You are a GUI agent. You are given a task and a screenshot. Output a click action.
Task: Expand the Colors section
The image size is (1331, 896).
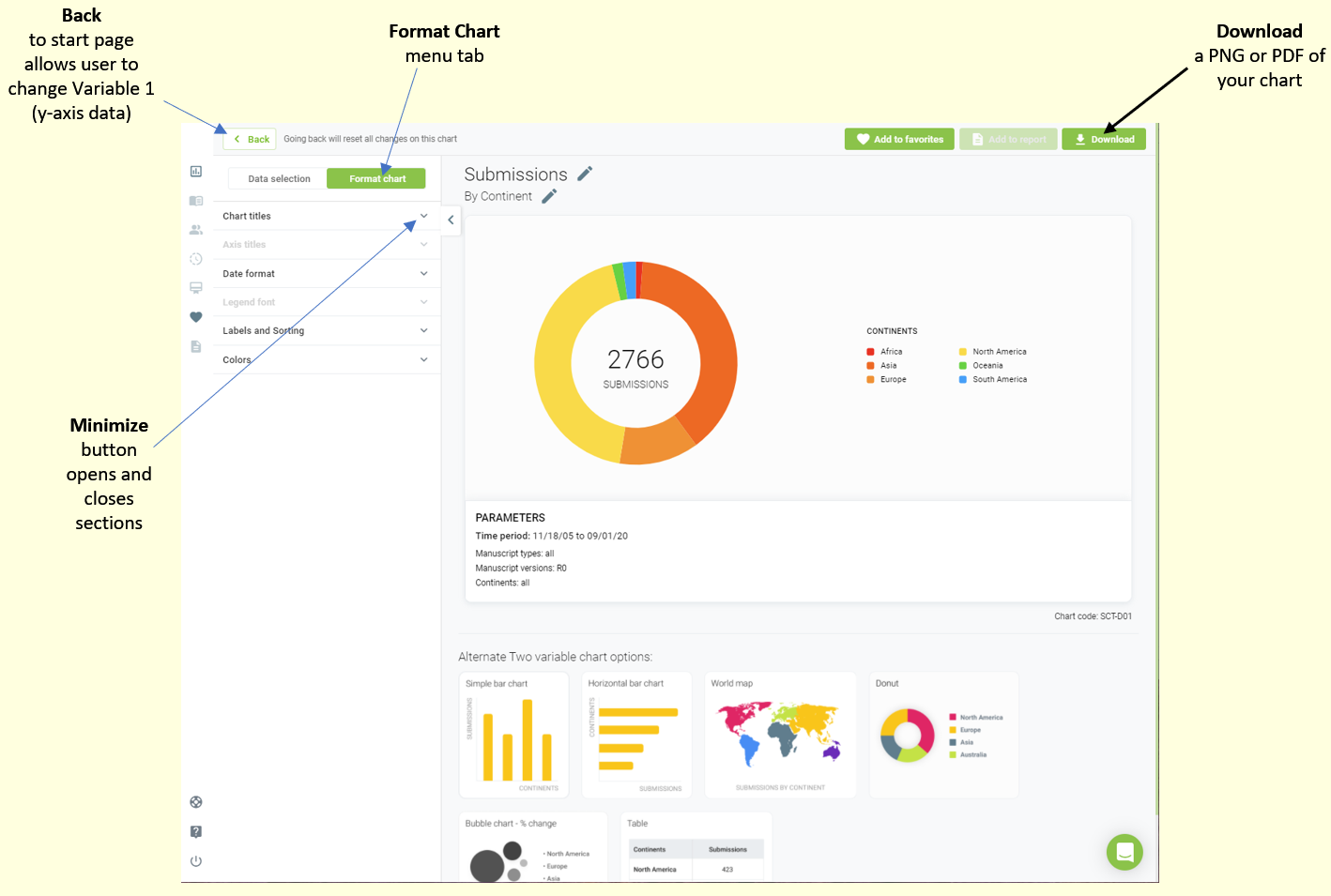pyautogui.click(x=327, y=359)
